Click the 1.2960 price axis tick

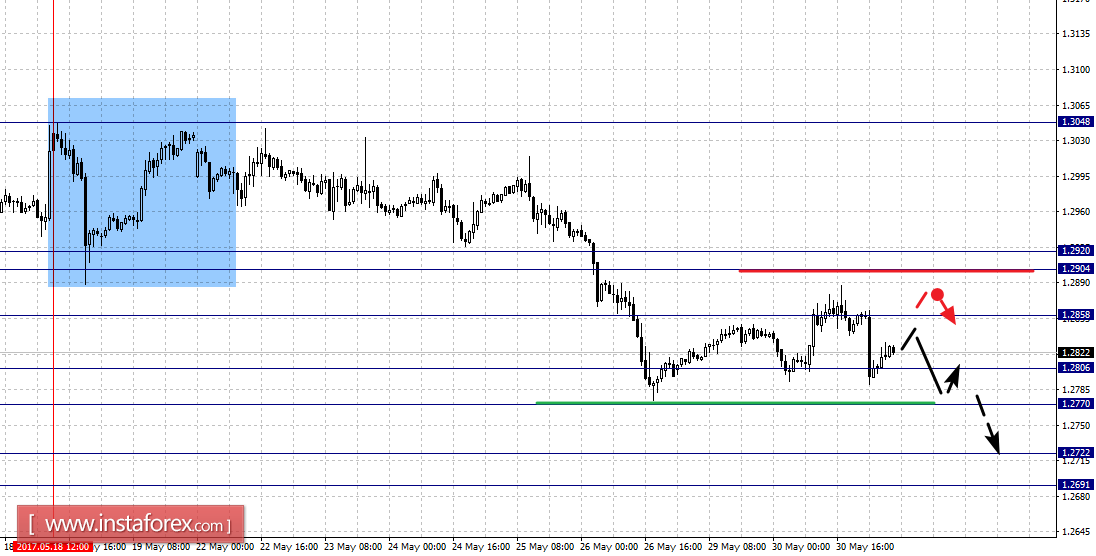point(1076,211)
